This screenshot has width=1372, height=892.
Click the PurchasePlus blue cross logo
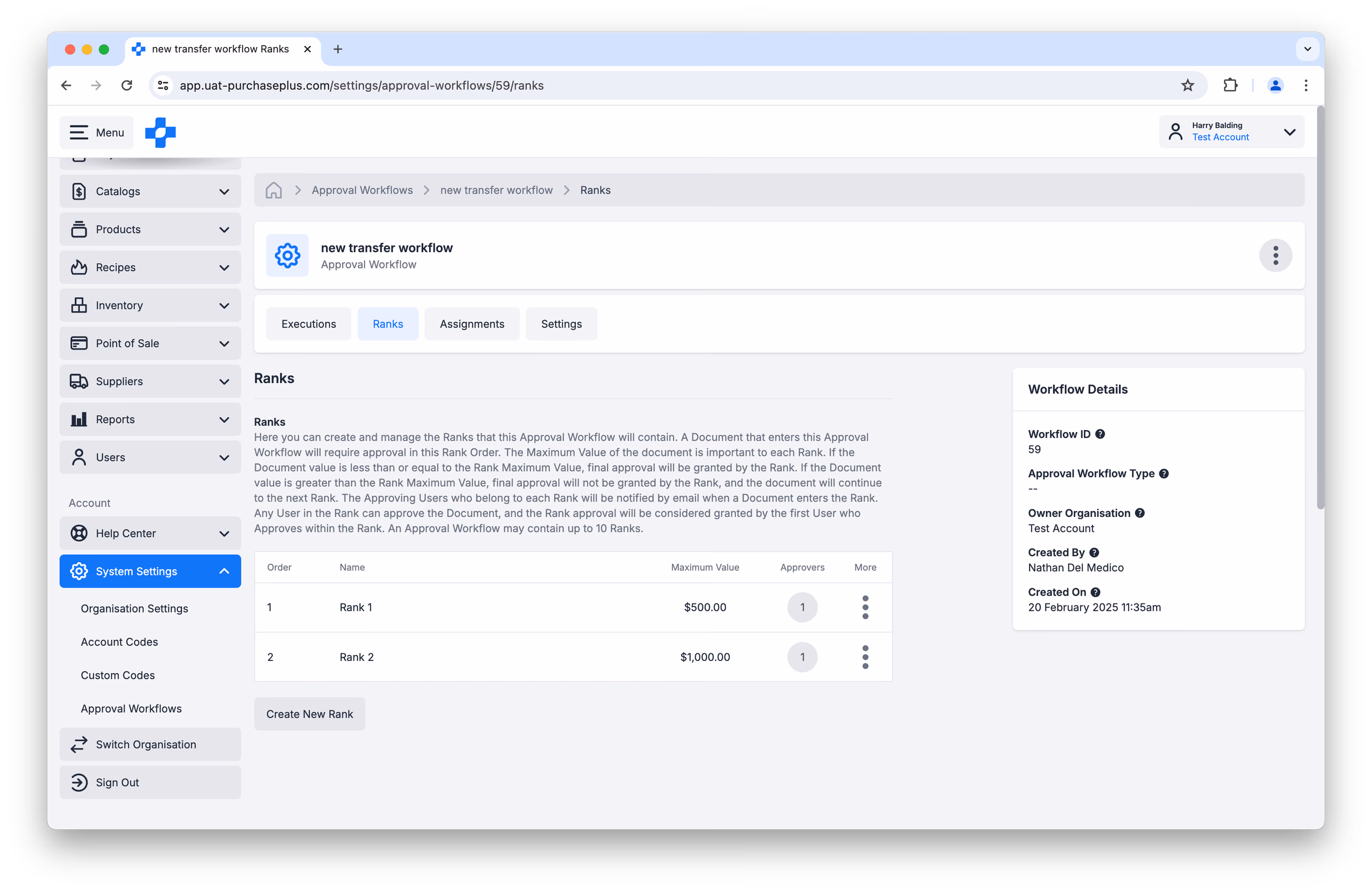(160, 132)
